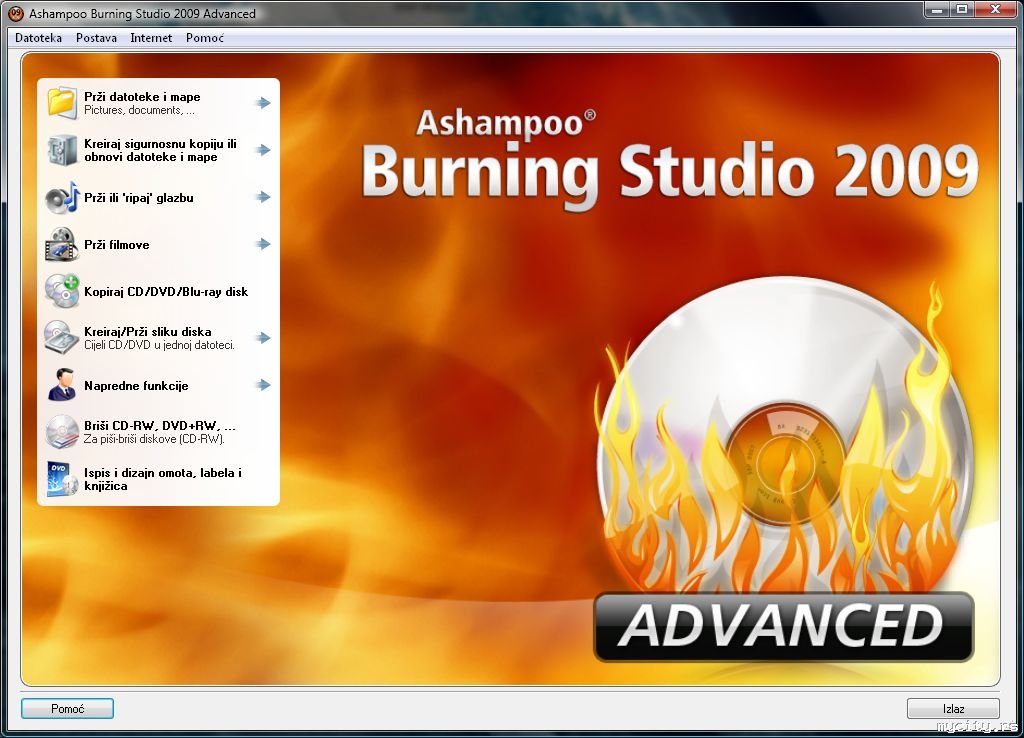Expand arrow next to Kreiraj sigurnosnu kopiju

[263, 150]
